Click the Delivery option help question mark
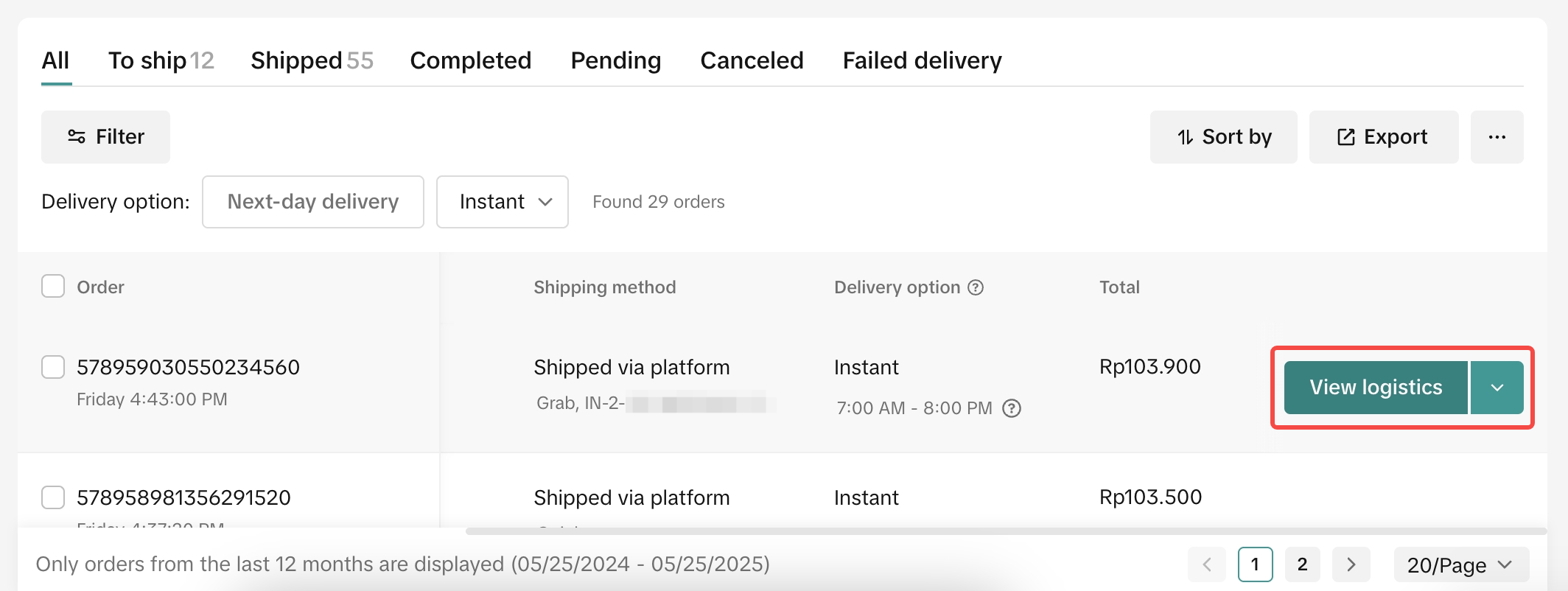 pos(976,287)
